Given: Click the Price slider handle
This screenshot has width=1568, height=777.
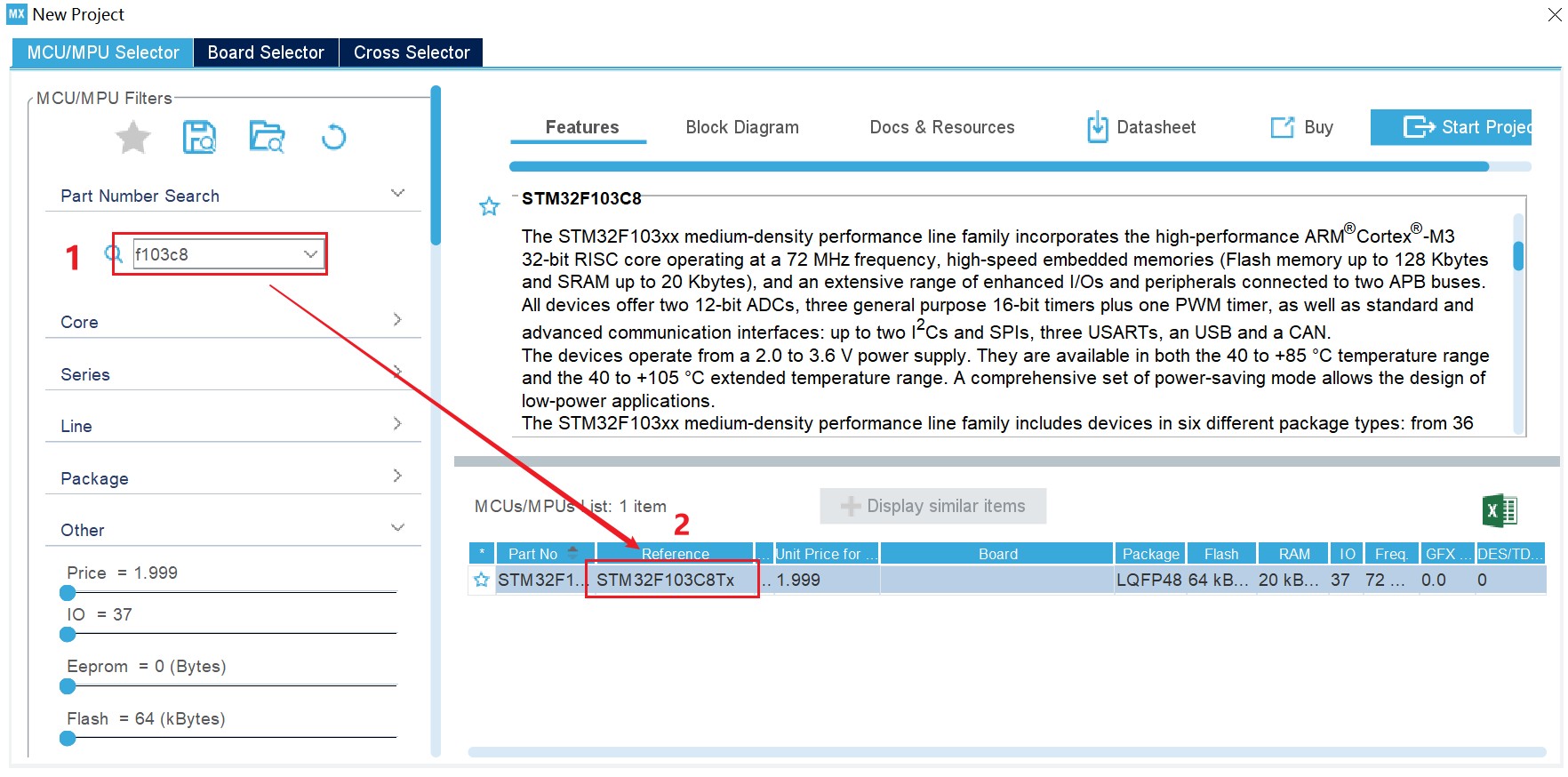Looking at the screenshot, I should click(x=68, y=593).
